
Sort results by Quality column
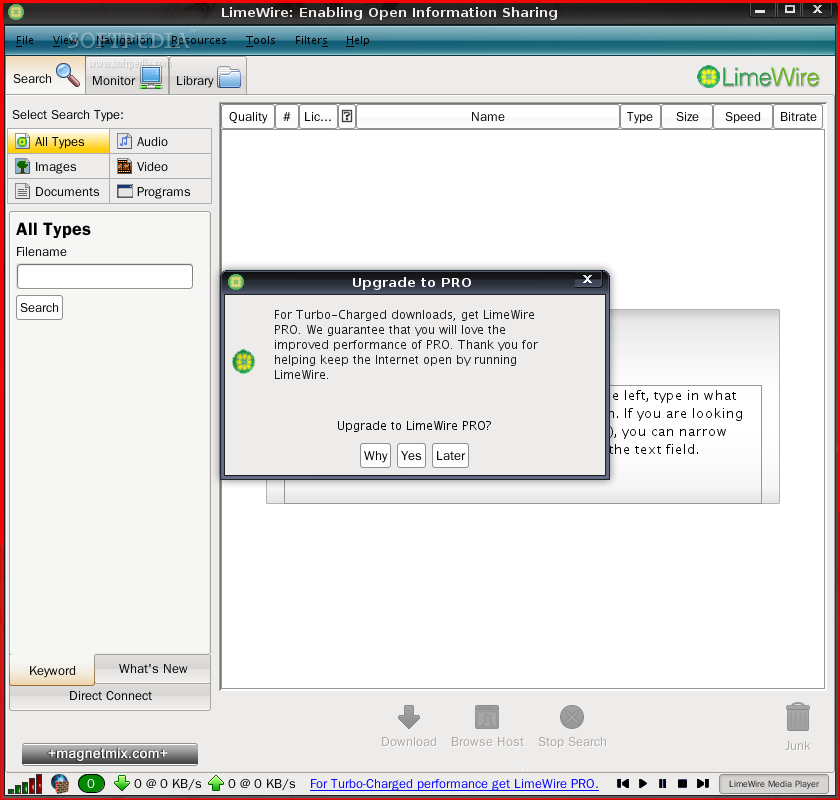[248, 117]
